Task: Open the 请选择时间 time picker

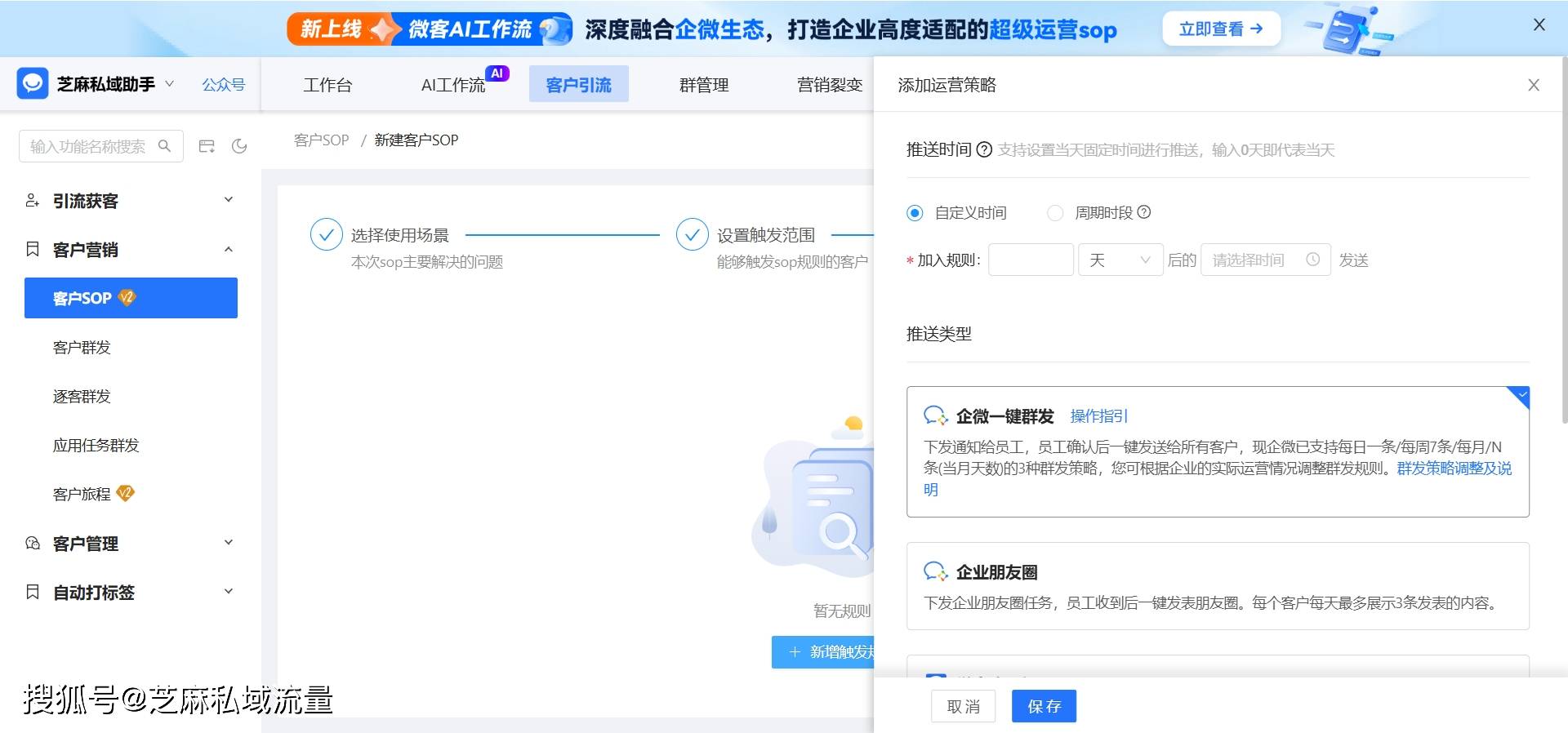Action: (x=1266, y=260)
